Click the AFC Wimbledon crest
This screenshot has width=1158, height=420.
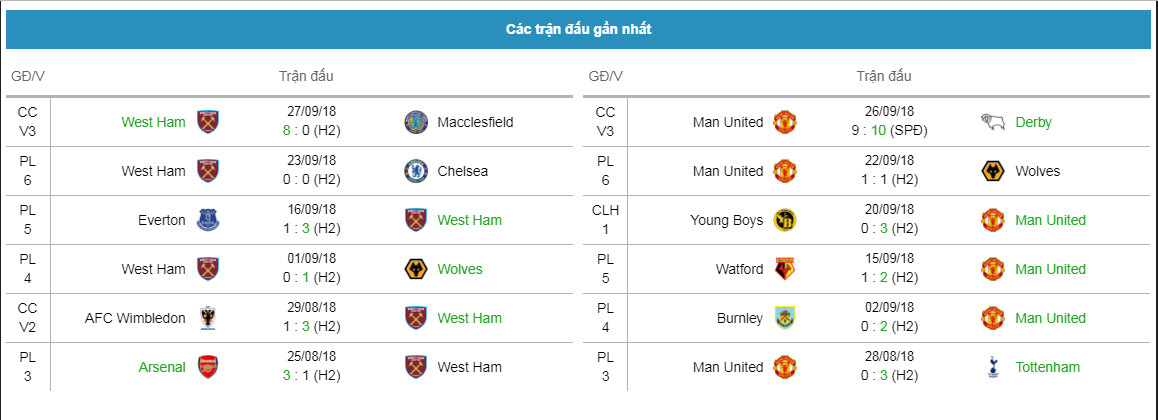pyautogui.click(x=208, y=318)
